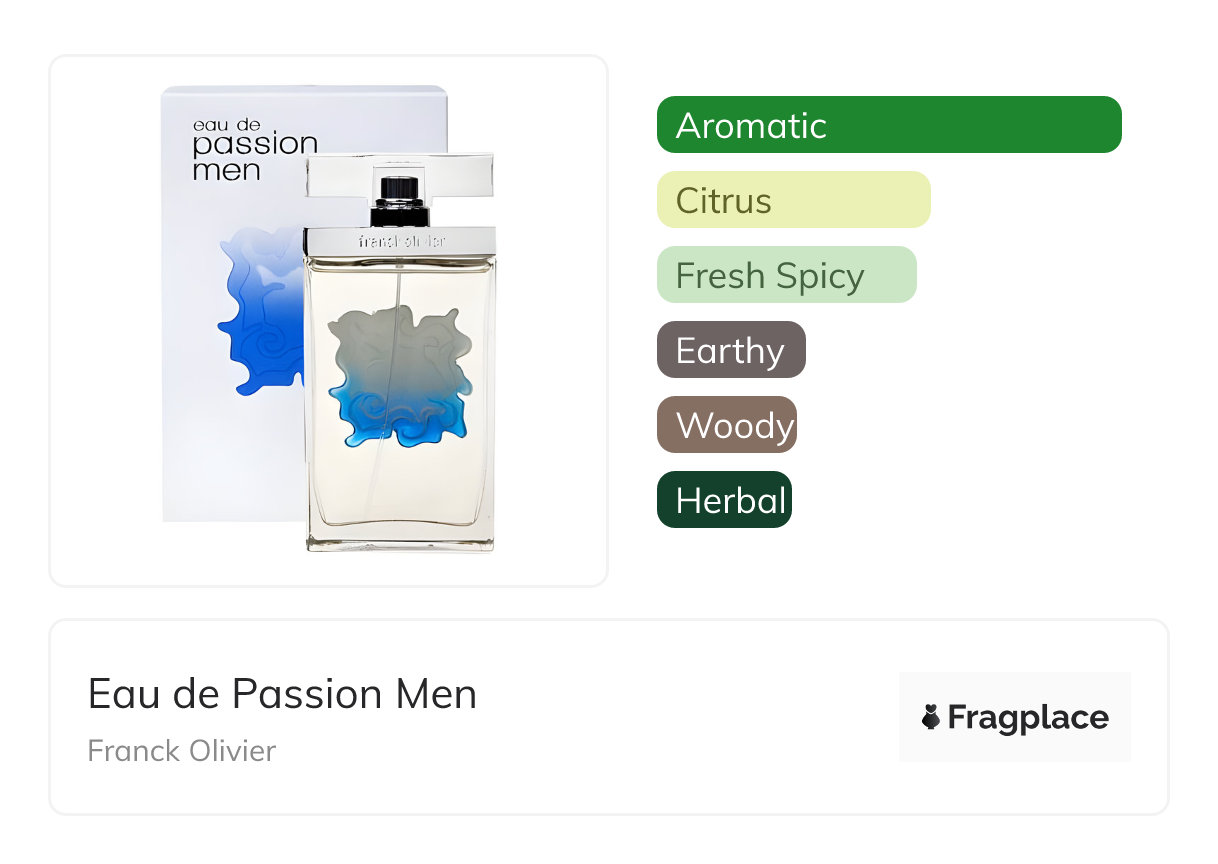
Task: Select the Citrus accord bar
Action: pos(793,200)
